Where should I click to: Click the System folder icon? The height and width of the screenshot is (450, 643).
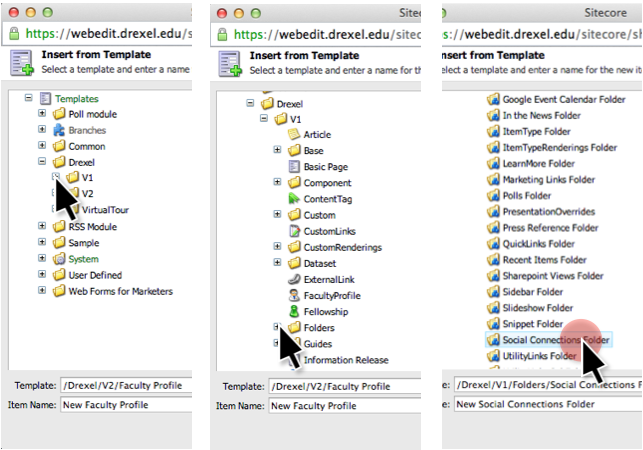(59, 259)
